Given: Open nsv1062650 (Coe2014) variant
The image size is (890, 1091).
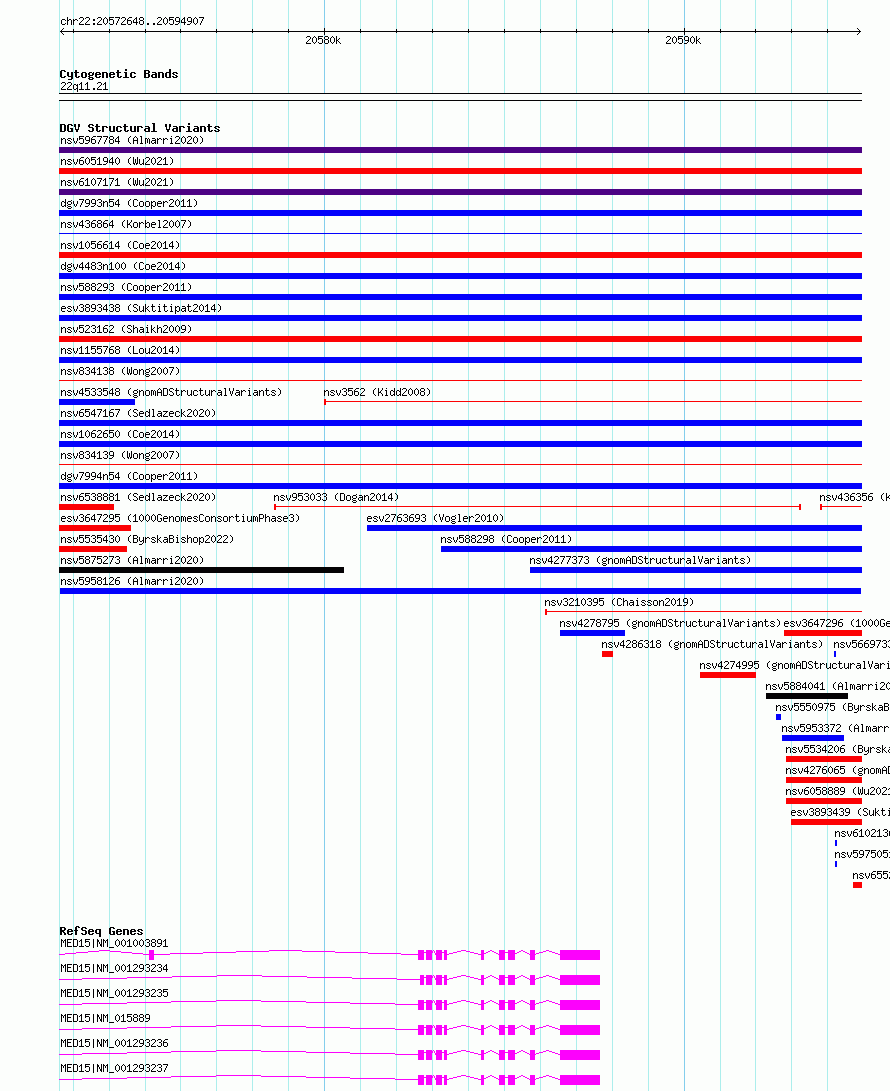Looking at the screenshot, I should (x=120, y=433).
